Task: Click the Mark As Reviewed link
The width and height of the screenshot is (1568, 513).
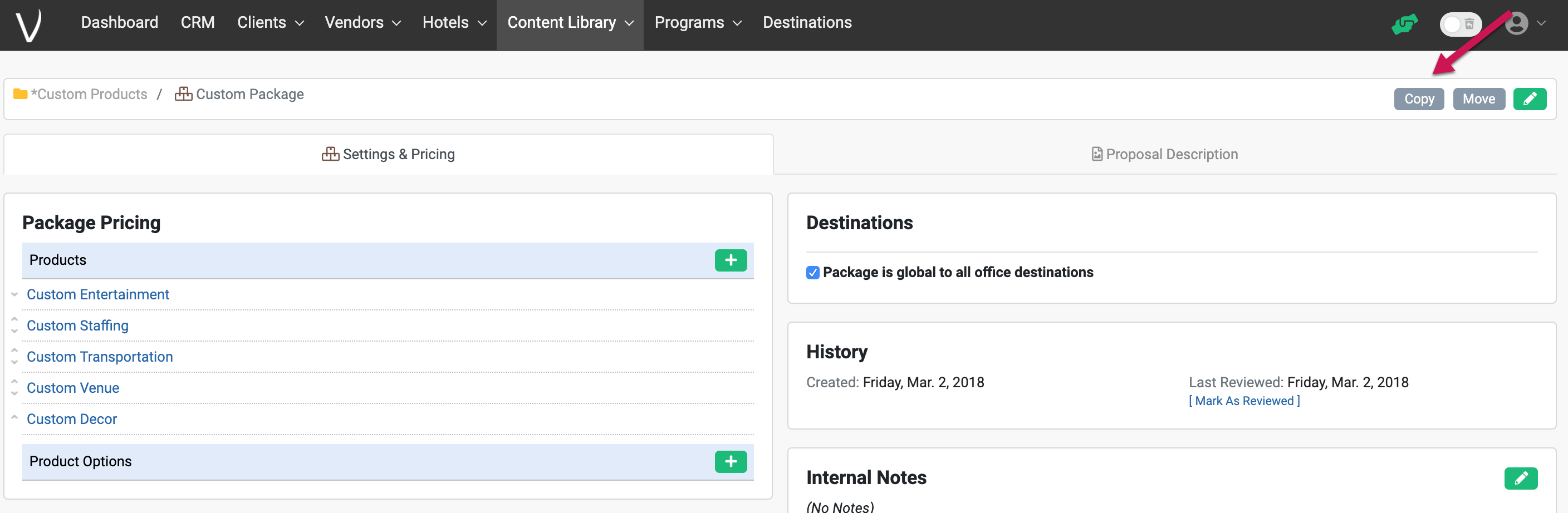Action: 1243,401
